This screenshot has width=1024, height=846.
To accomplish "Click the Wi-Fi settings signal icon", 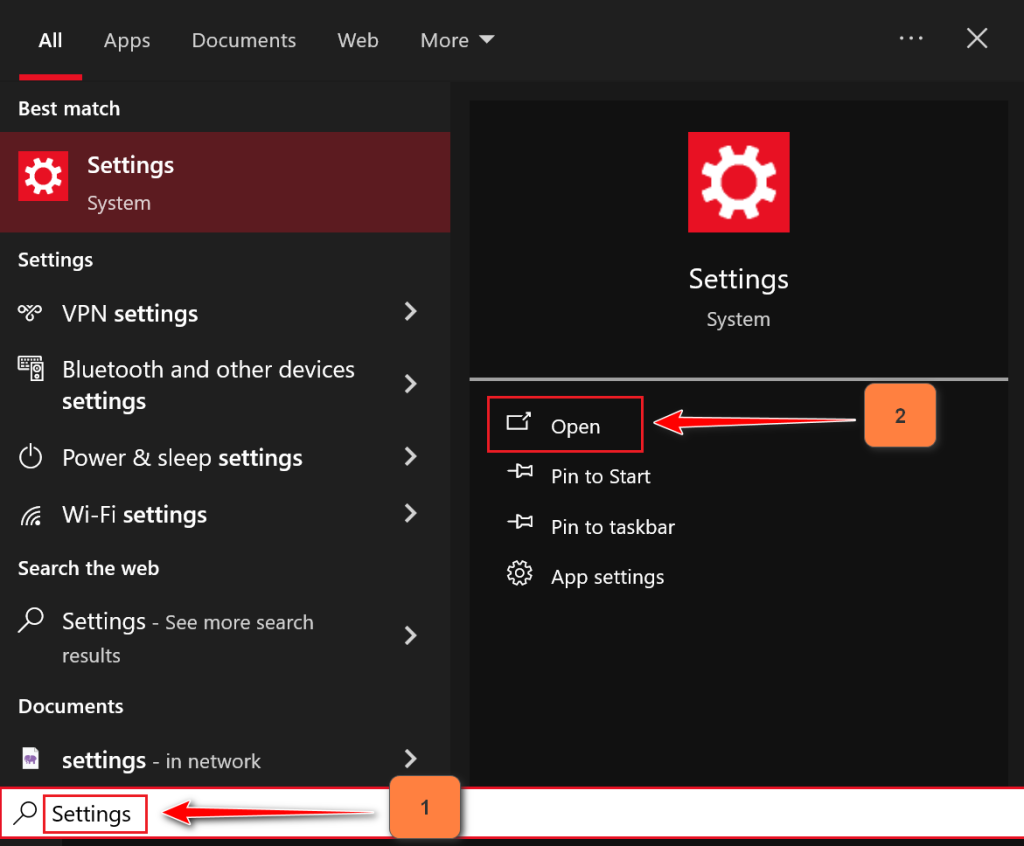I will point(31,515).
